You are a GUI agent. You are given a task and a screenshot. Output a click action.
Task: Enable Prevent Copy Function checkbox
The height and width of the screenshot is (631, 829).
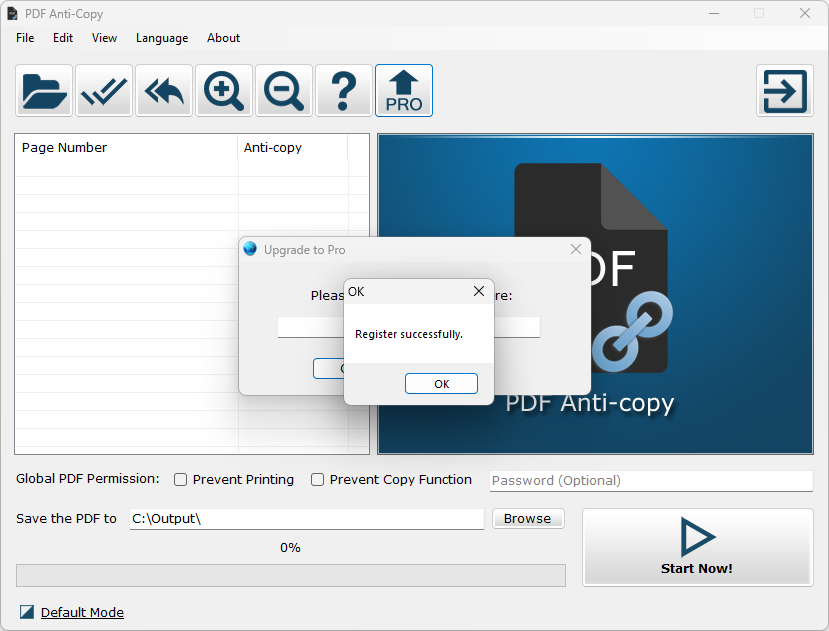(x=317, y=480)
